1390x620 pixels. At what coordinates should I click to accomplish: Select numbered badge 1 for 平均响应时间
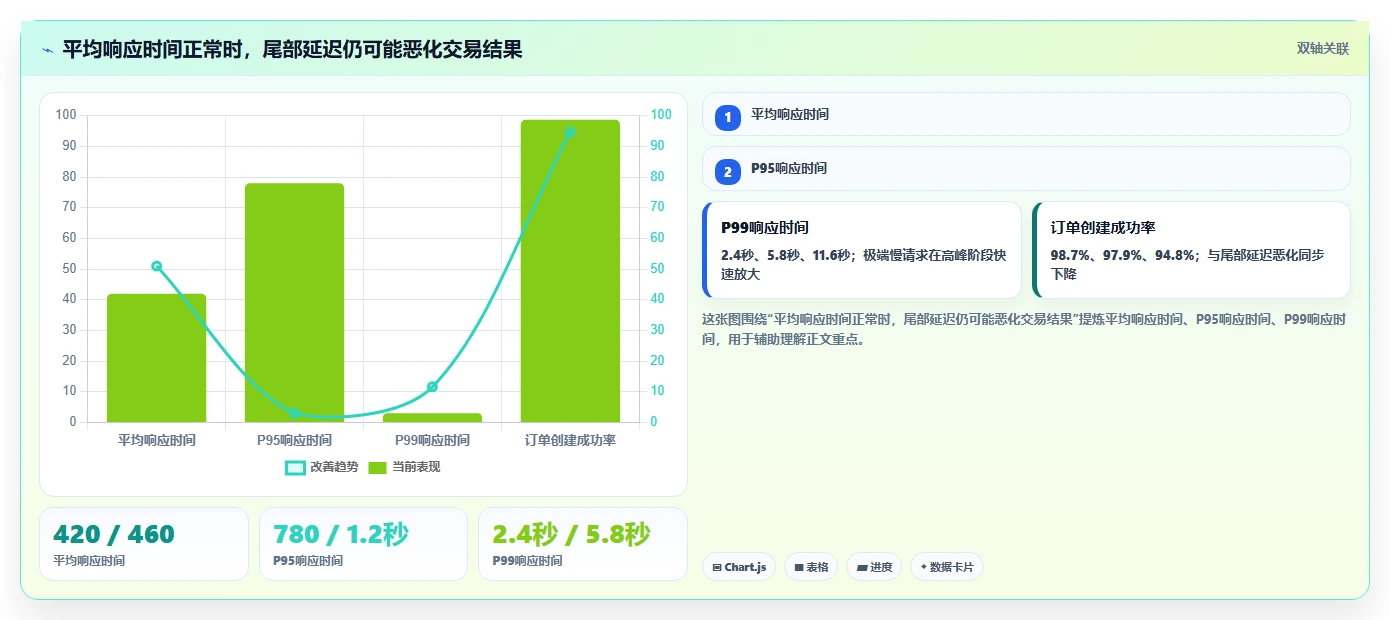click(x=728, y=117)
